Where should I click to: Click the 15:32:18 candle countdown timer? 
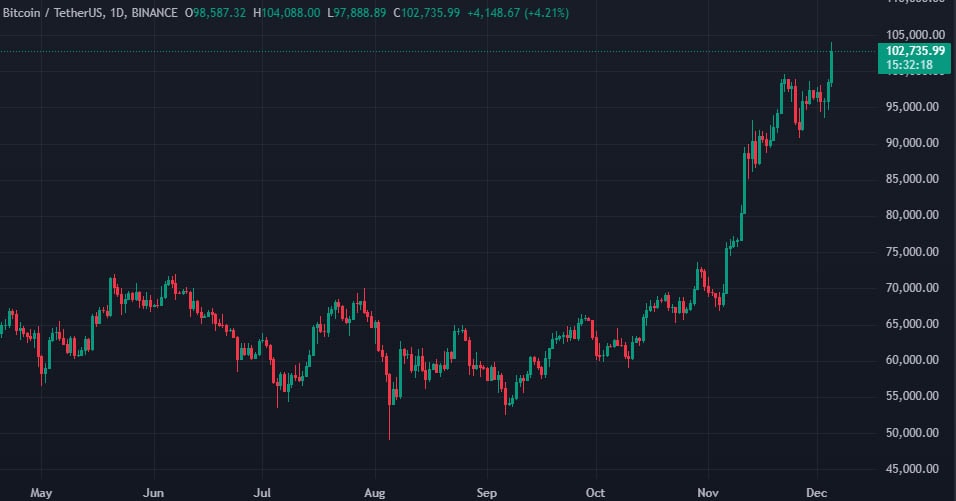coord(909,65)
